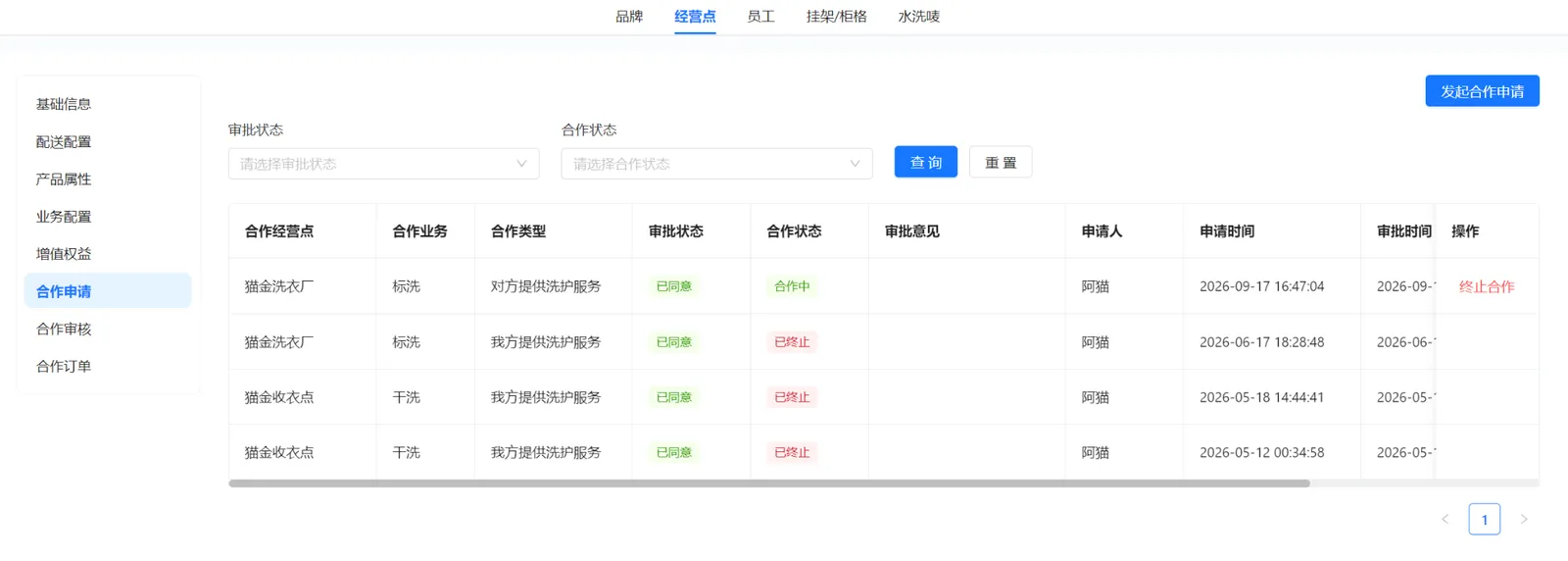Click the date 2026-09-17 16:47:04
Image resolution: width=1568 pixels, height=561 pixels.
point(1262,286)
